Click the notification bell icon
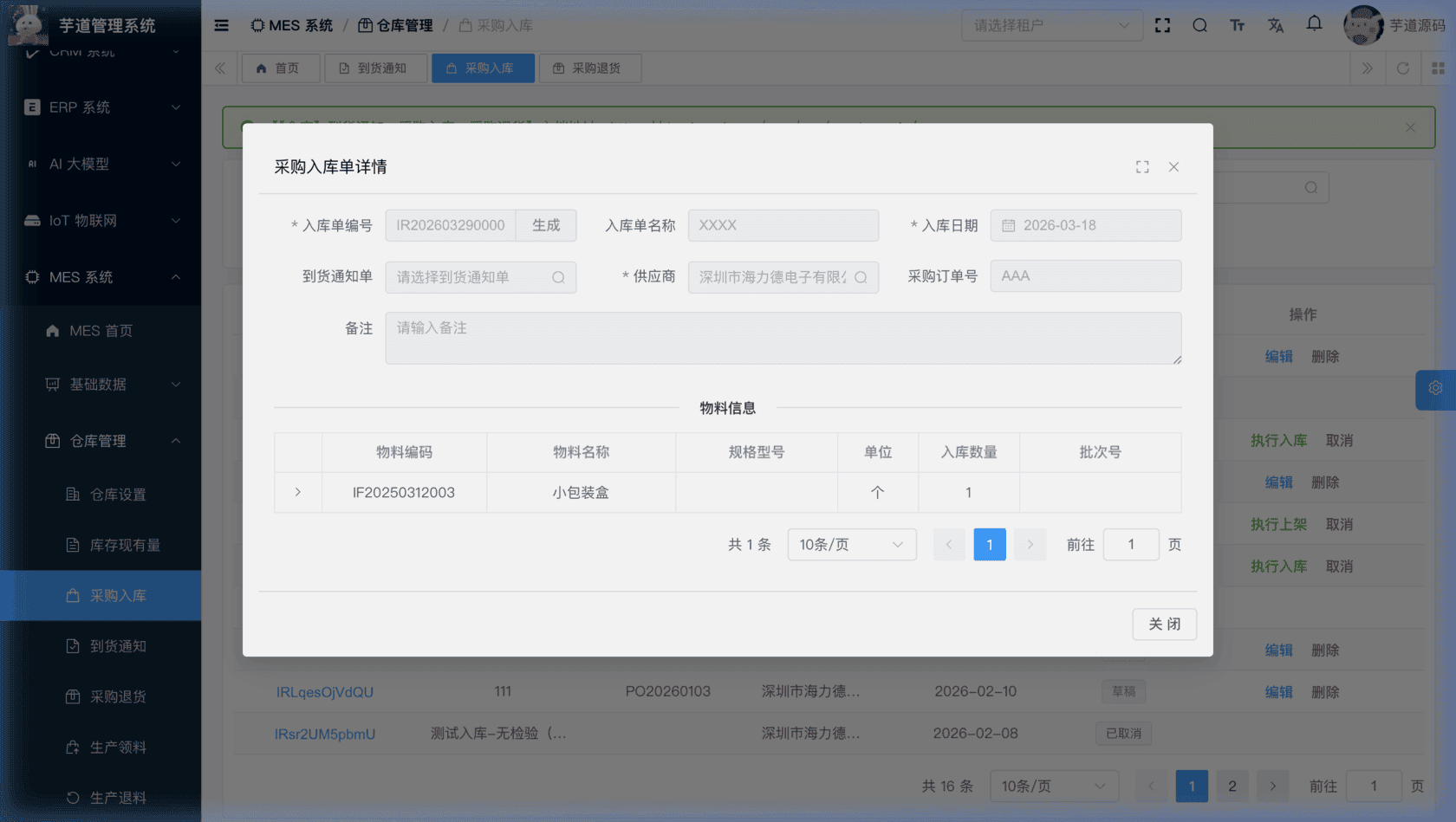This screenshot has width=1456, height=822. pyautogui.click(x=1314, y=24)
